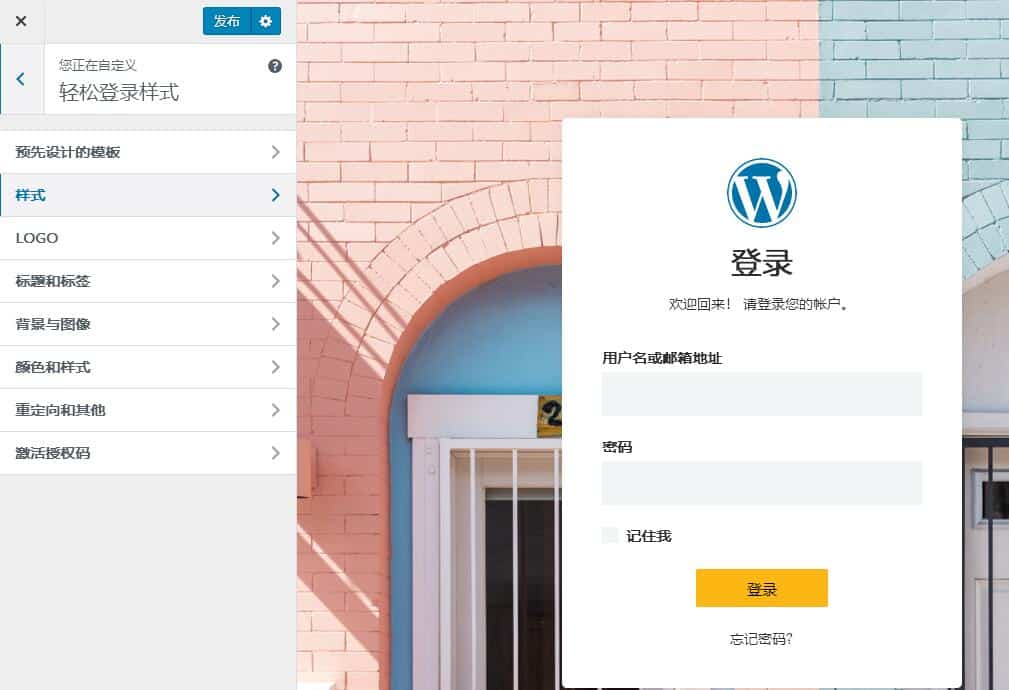Click the 用户名或邮箱地址 input field
Image resolution: width=1009 pixels, height=690 pixels.
761,394
